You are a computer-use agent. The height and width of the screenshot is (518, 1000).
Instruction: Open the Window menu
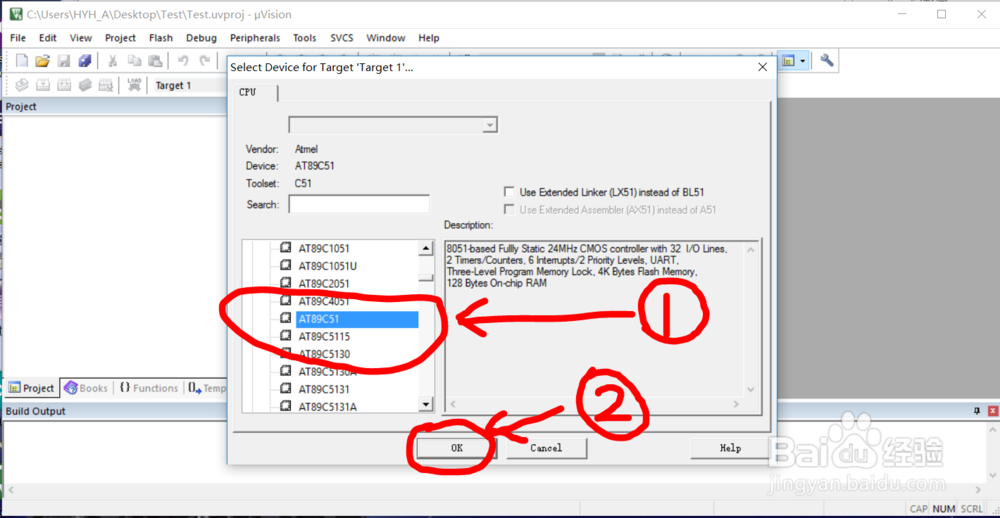[x=386, y=38]
